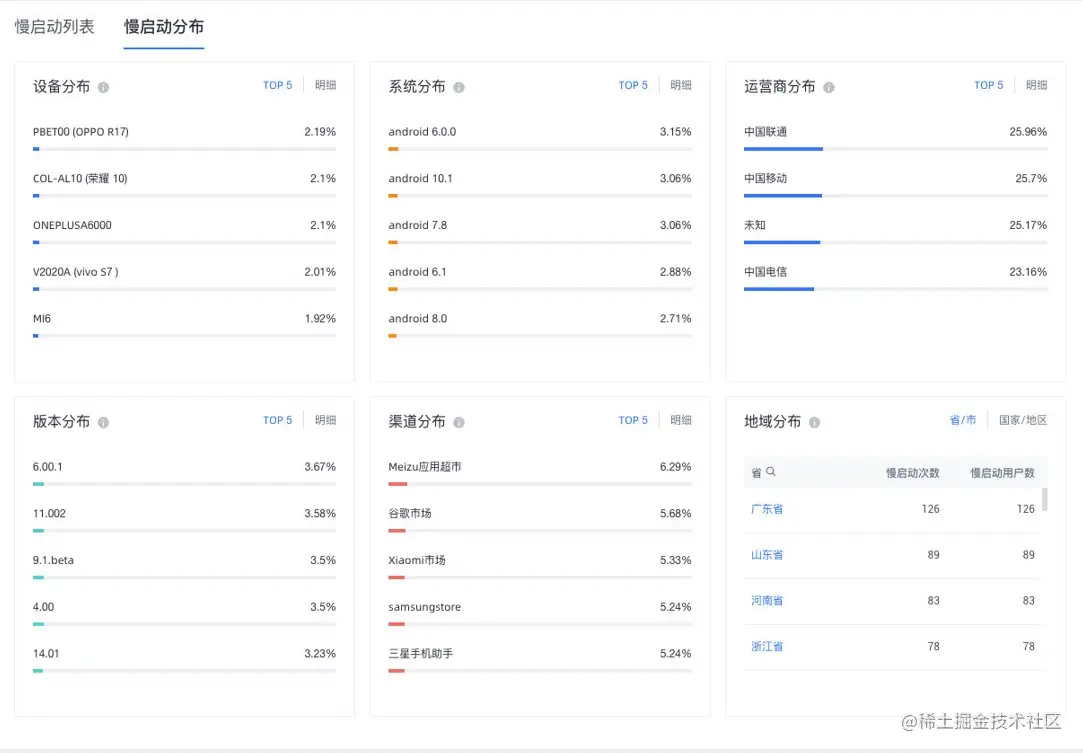Open the 浙江省 province link
This screenshot has height=753, width=1083.
[767, 647]
